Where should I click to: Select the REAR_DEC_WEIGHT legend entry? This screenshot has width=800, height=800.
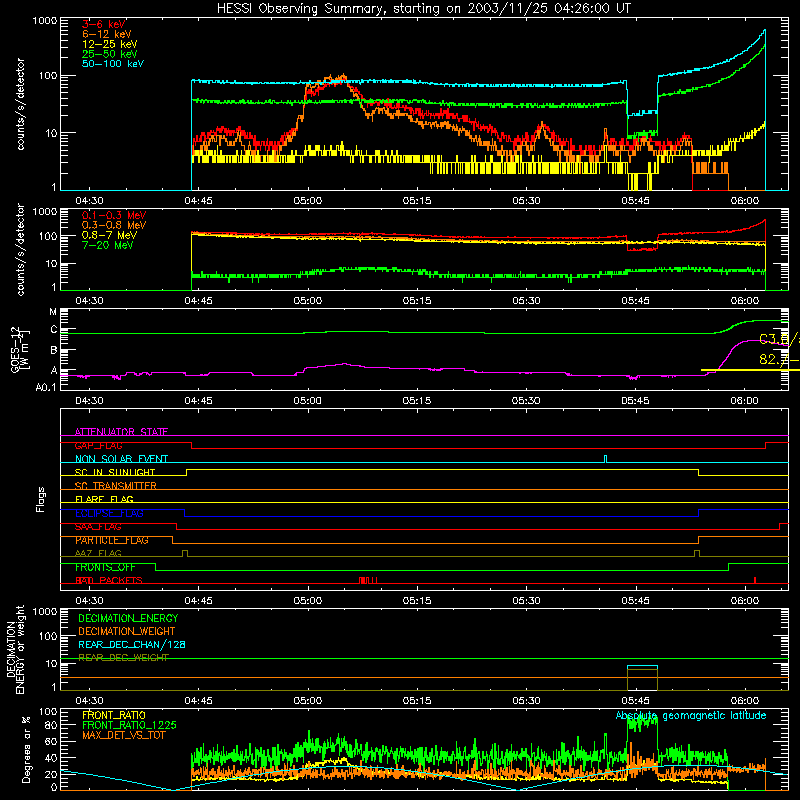click(123, 658)
